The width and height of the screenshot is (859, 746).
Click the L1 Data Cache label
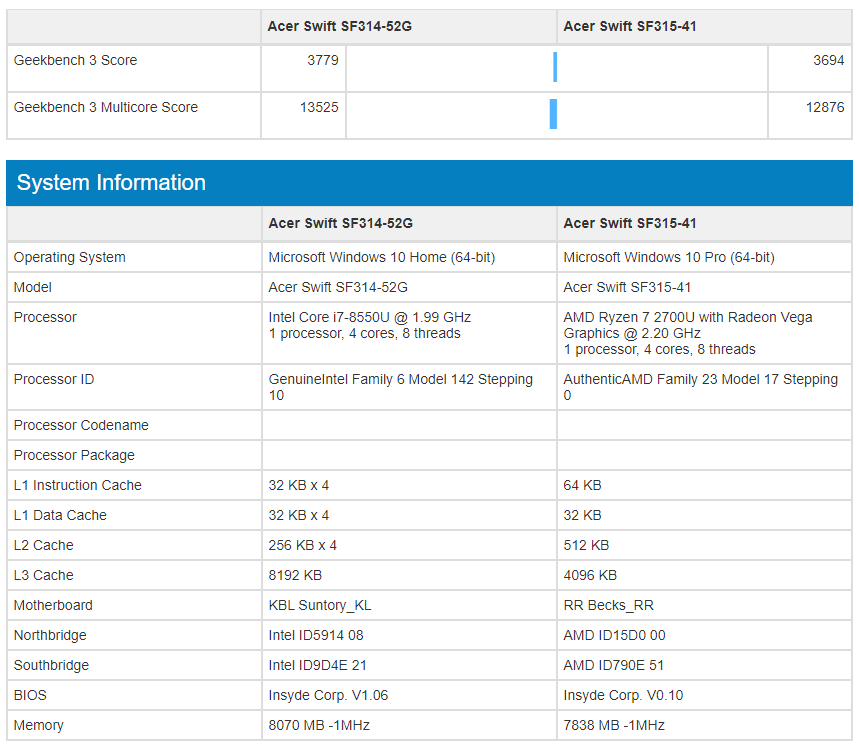click(x=60, y=516)
